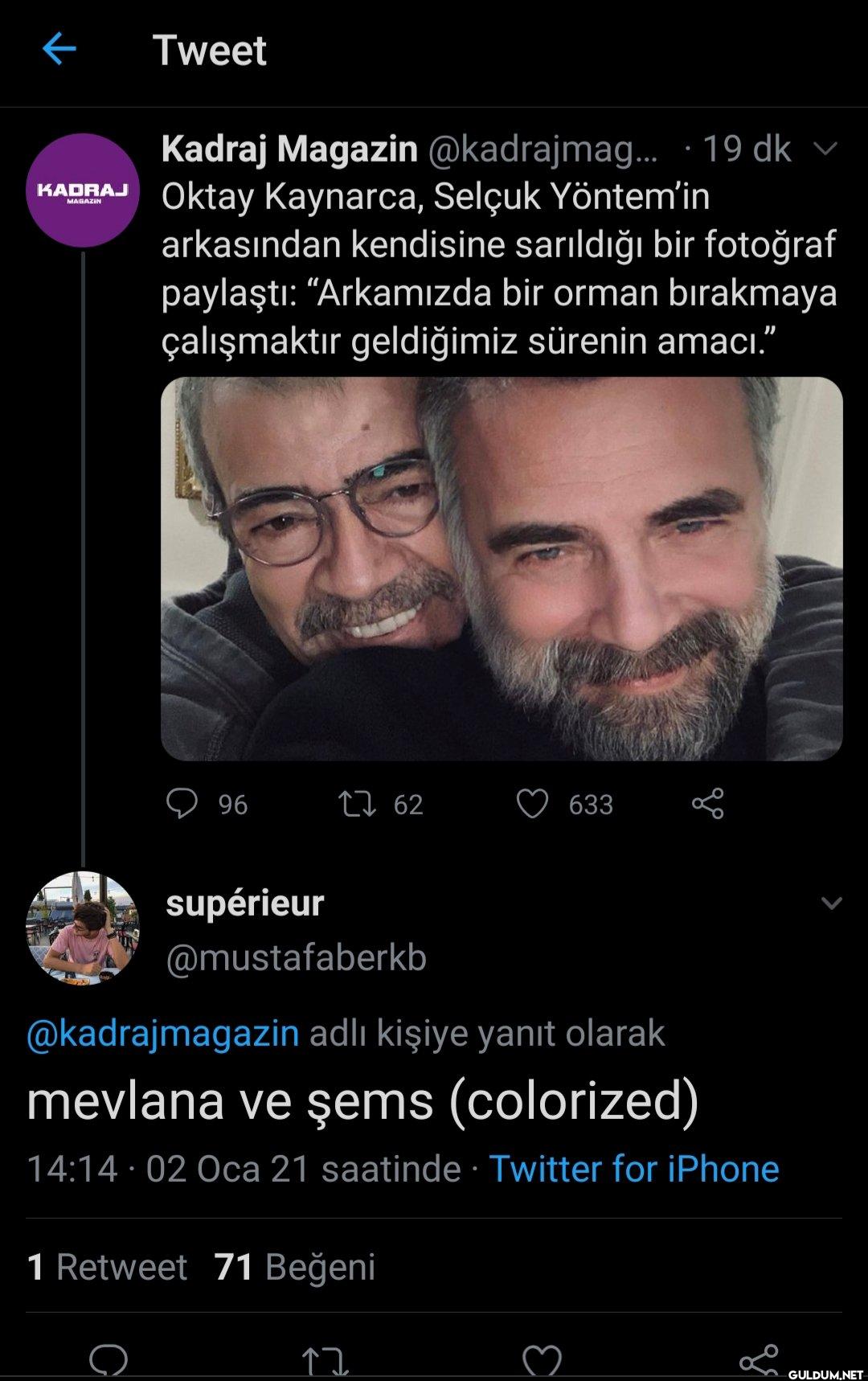
Task: Retweet the supérieur reply tweet
Action: 325,1360
